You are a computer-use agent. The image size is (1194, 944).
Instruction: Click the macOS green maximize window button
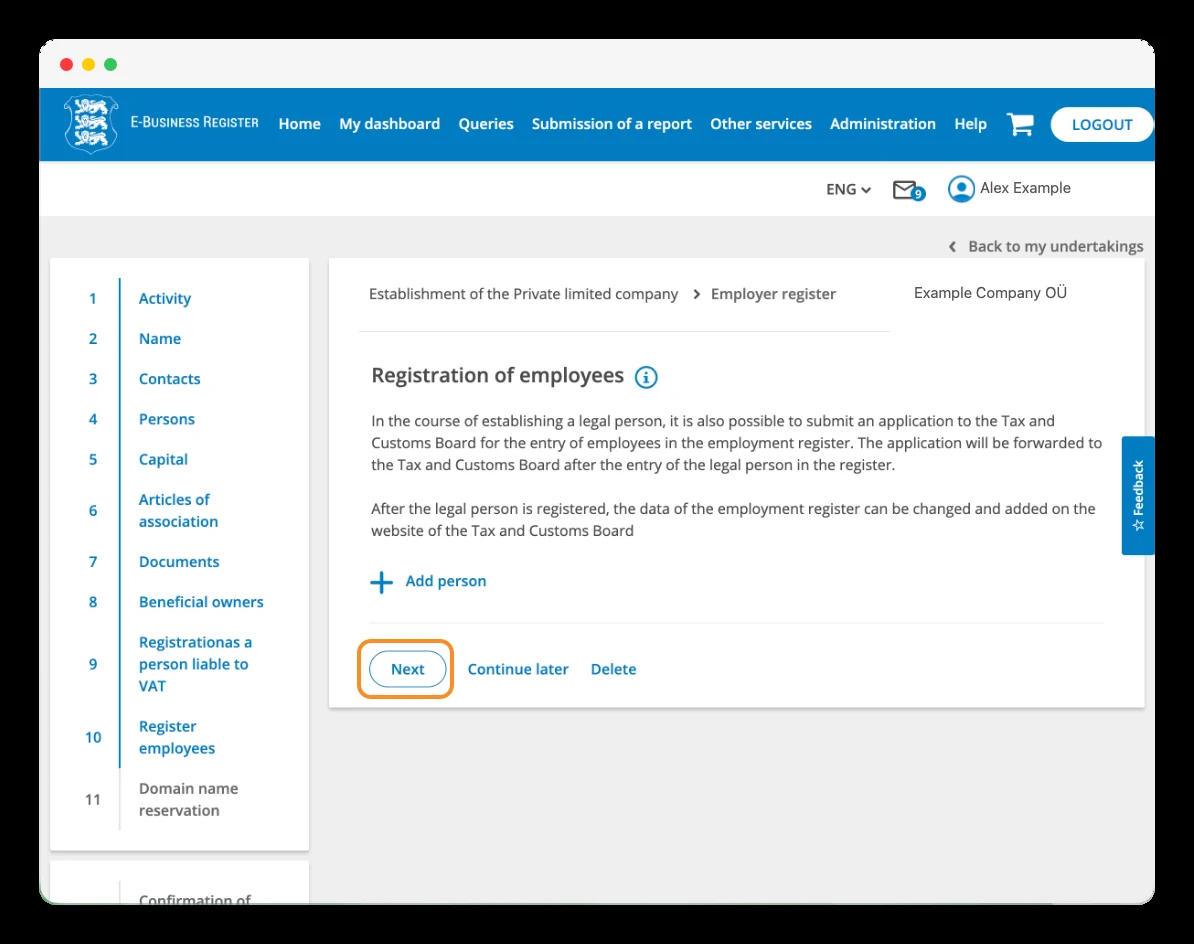110,65
